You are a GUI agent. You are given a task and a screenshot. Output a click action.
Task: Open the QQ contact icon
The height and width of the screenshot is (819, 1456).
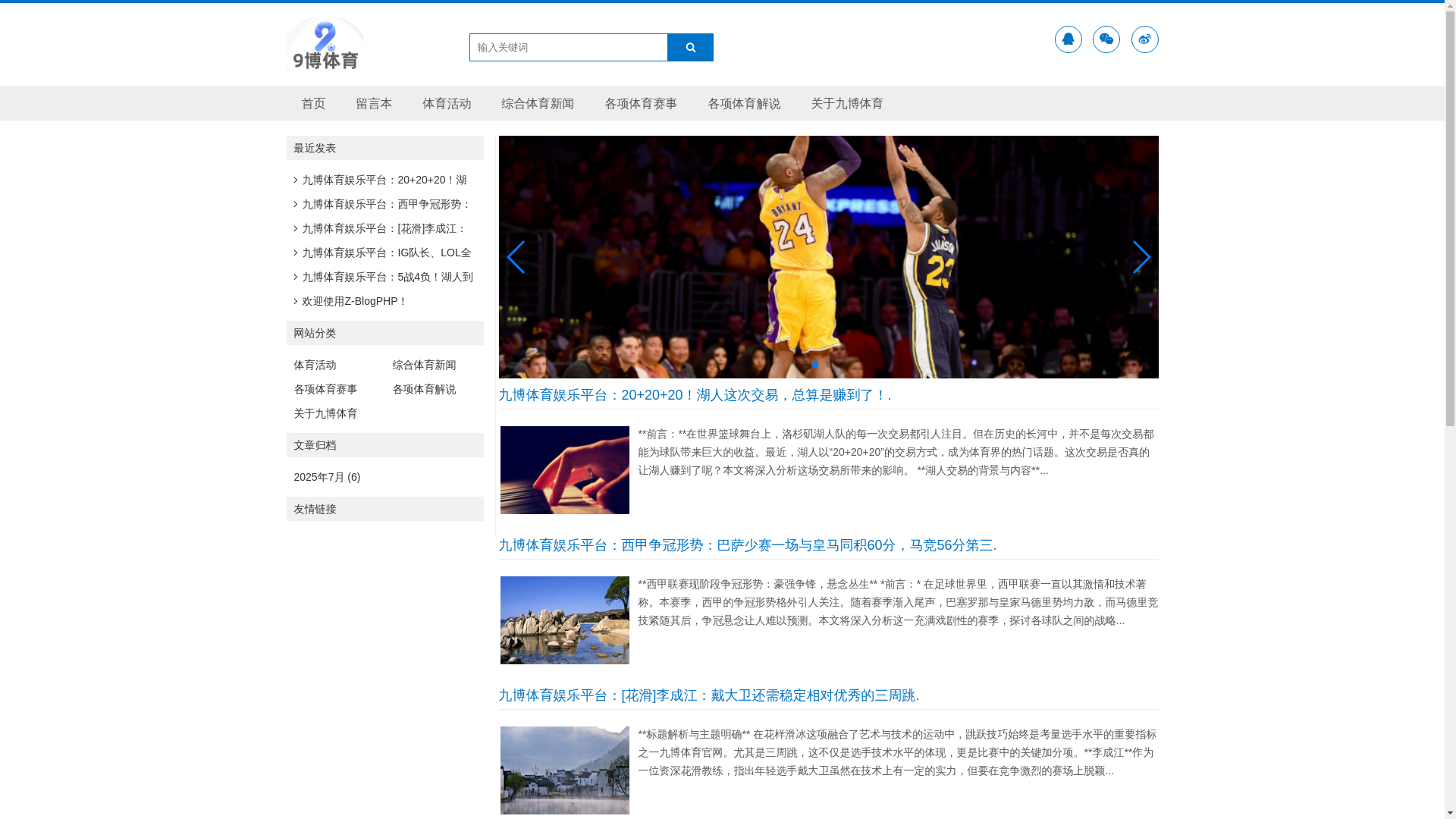(x=1068, y=39)
